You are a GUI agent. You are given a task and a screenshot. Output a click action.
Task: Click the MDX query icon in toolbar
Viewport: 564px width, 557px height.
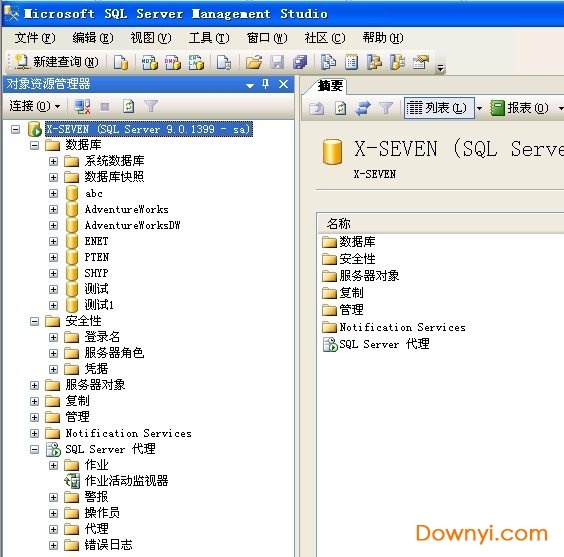[150, 62]
